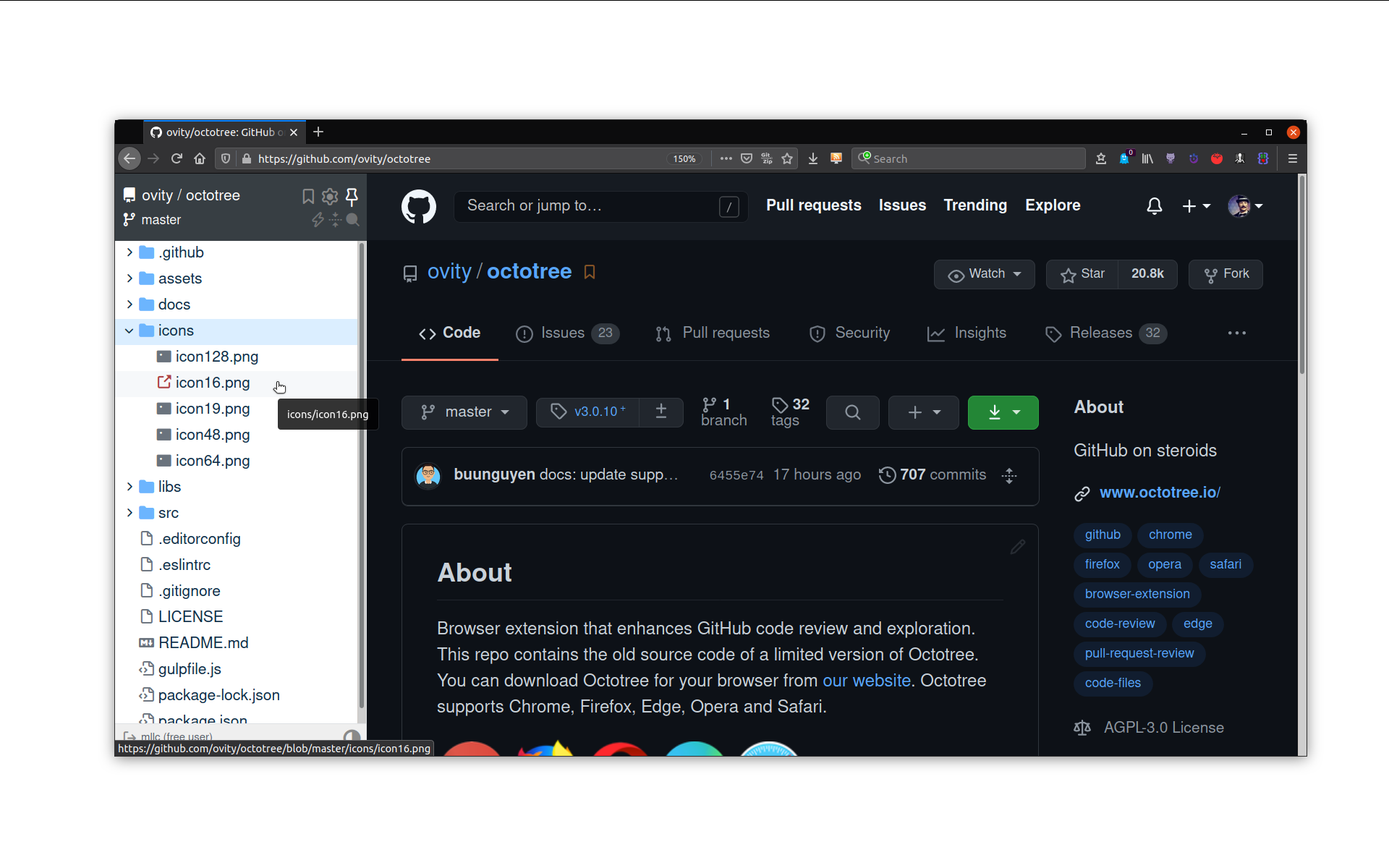
Task: Switch to the Releases tab
Action: click(1105, 333)
